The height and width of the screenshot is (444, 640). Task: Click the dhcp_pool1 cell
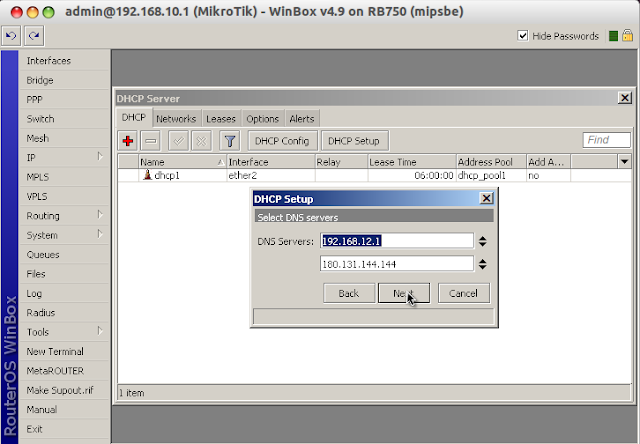[x=491, y=175]
